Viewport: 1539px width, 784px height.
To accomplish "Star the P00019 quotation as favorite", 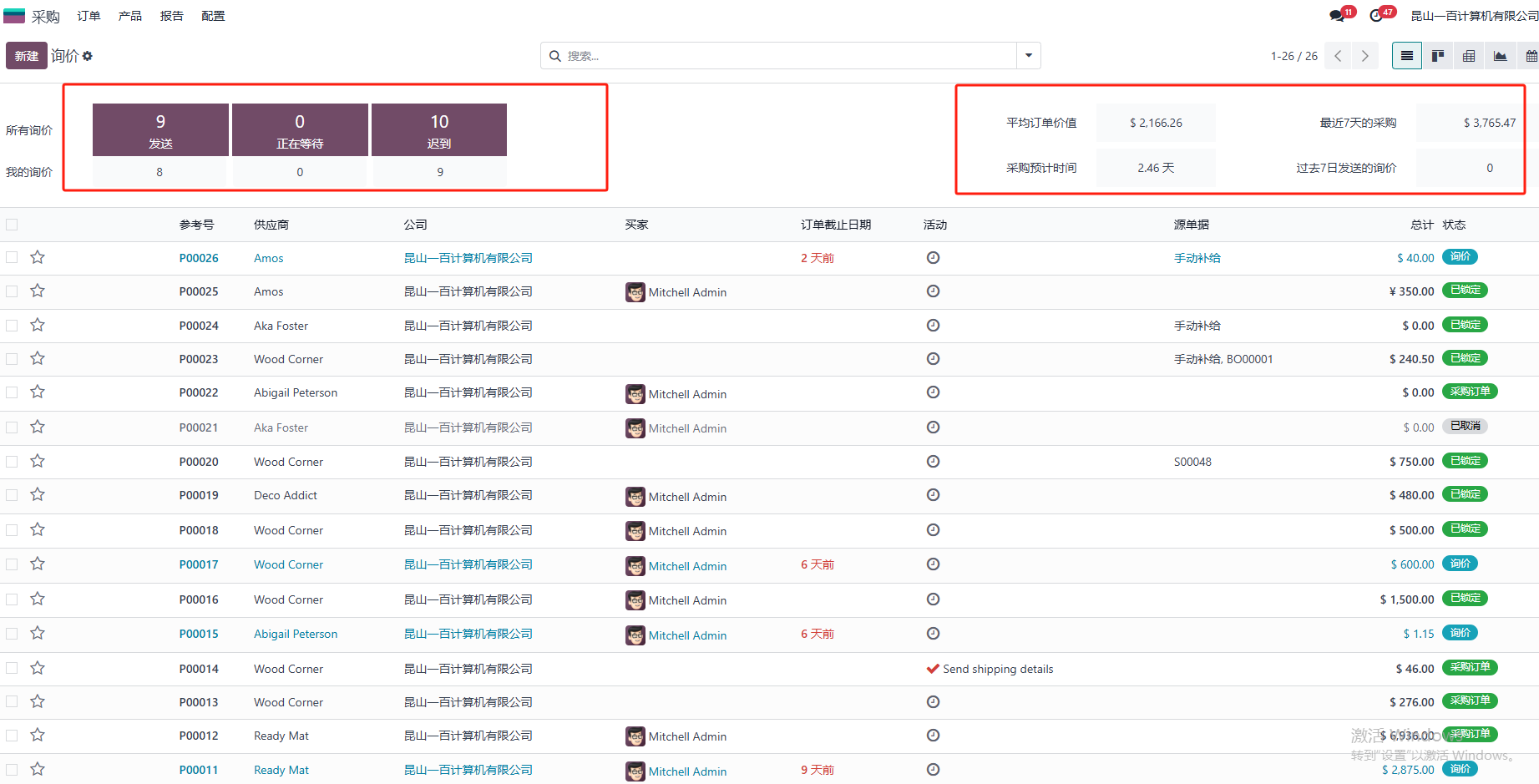I will [x=37, y=494].
